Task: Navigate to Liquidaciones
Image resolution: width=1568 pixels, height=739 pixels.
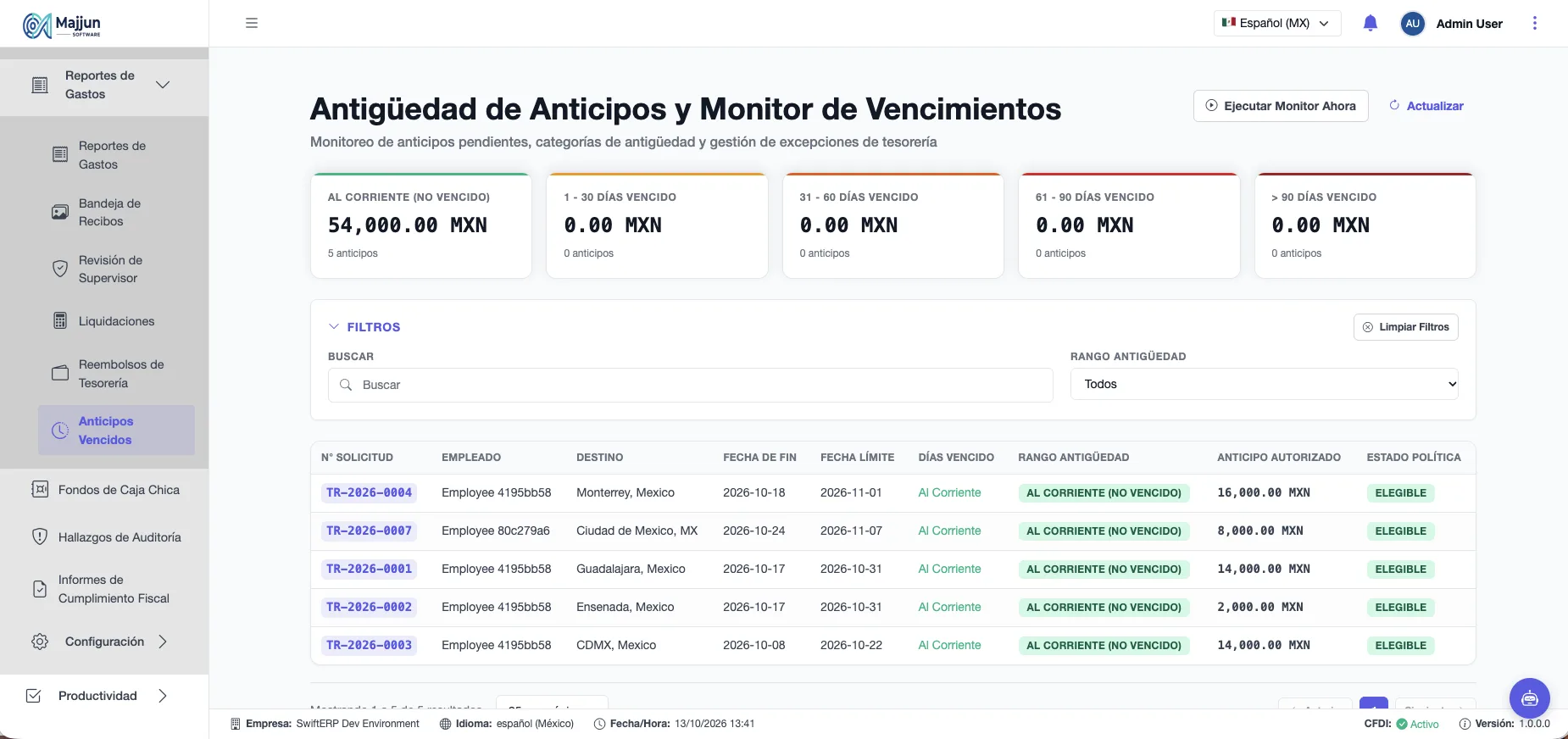Action: [x=116, y=321]
